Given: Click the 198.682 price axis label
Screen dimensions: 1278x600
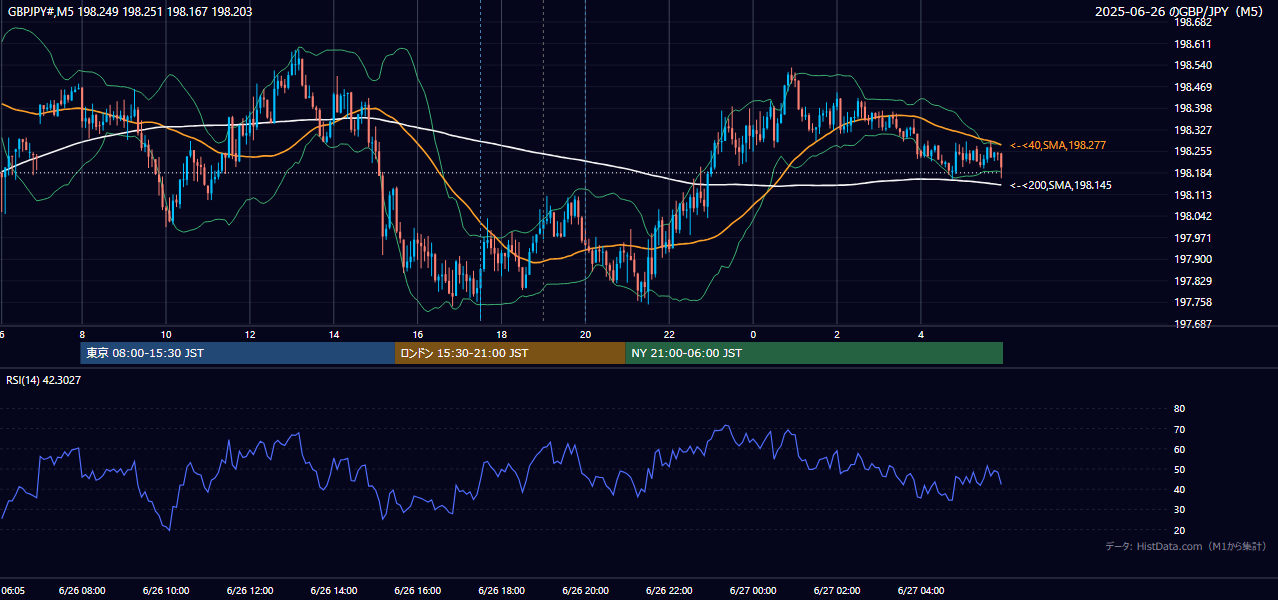Looking at the screenshot, I should click(1194, 22).
